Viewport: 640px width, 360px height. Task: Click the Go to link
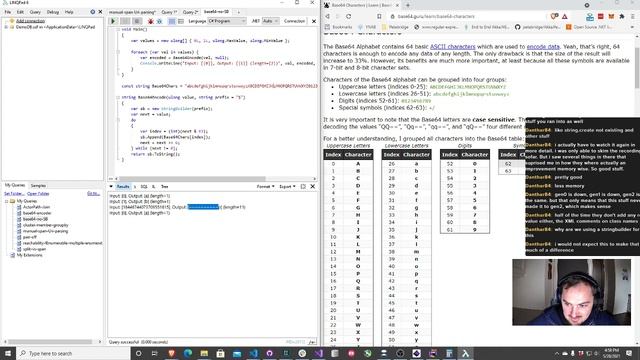93,193
